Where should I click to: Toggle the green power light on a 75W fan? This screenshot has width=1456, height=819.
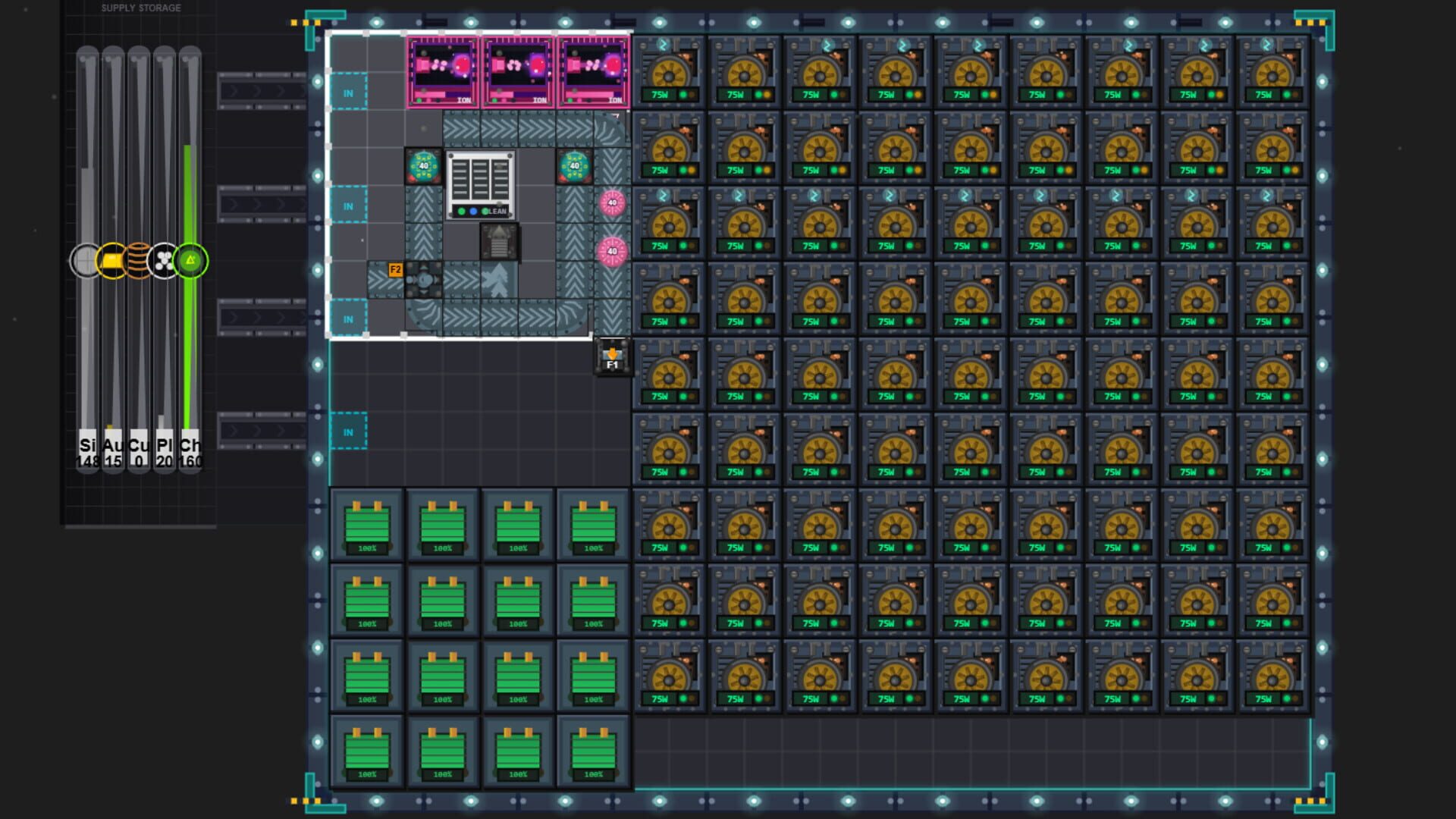(x=683, y=96)
